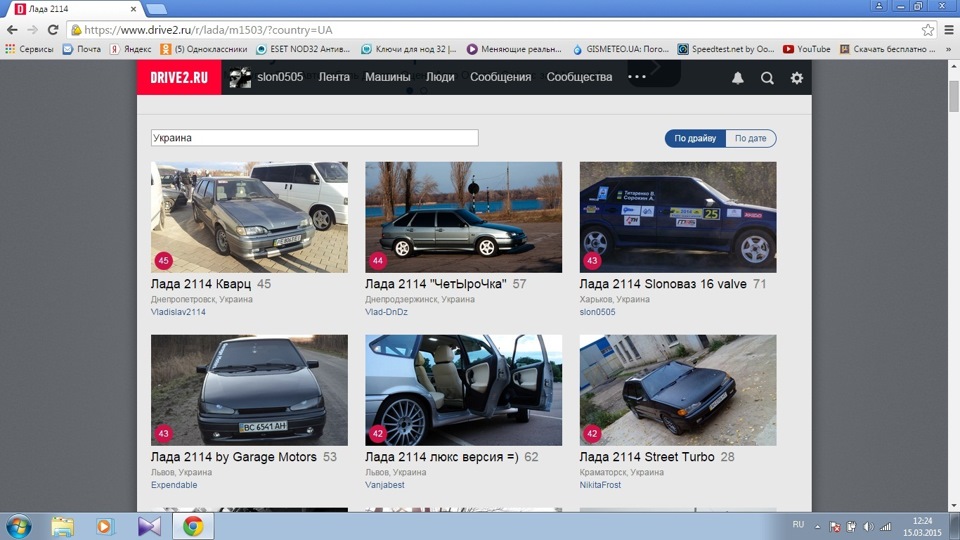Show more bookmarks via the chevron
960x540 pixels.
coord(949,49)
